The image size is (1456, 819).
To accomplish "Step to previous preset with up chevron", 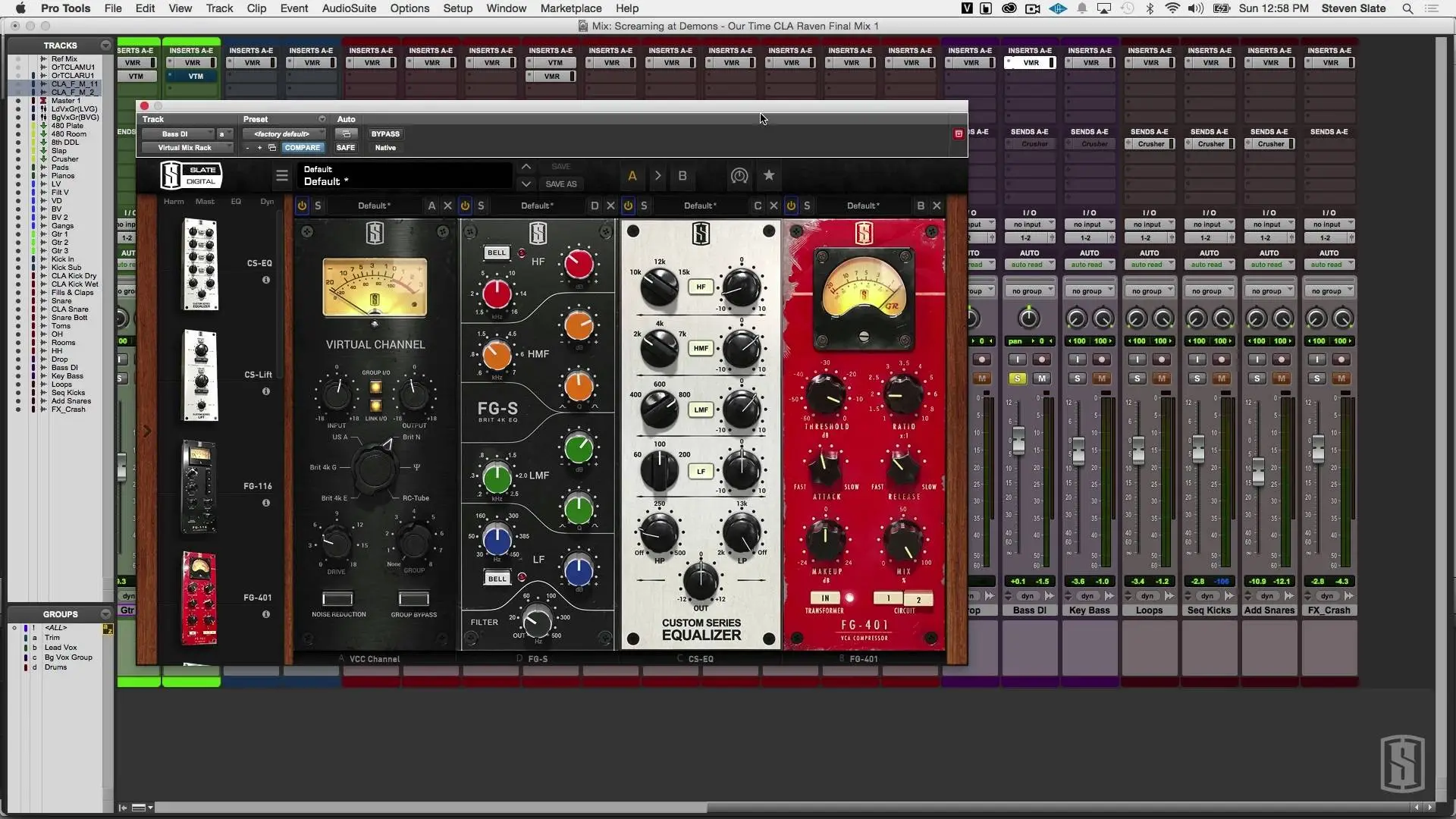I will 526,167.
